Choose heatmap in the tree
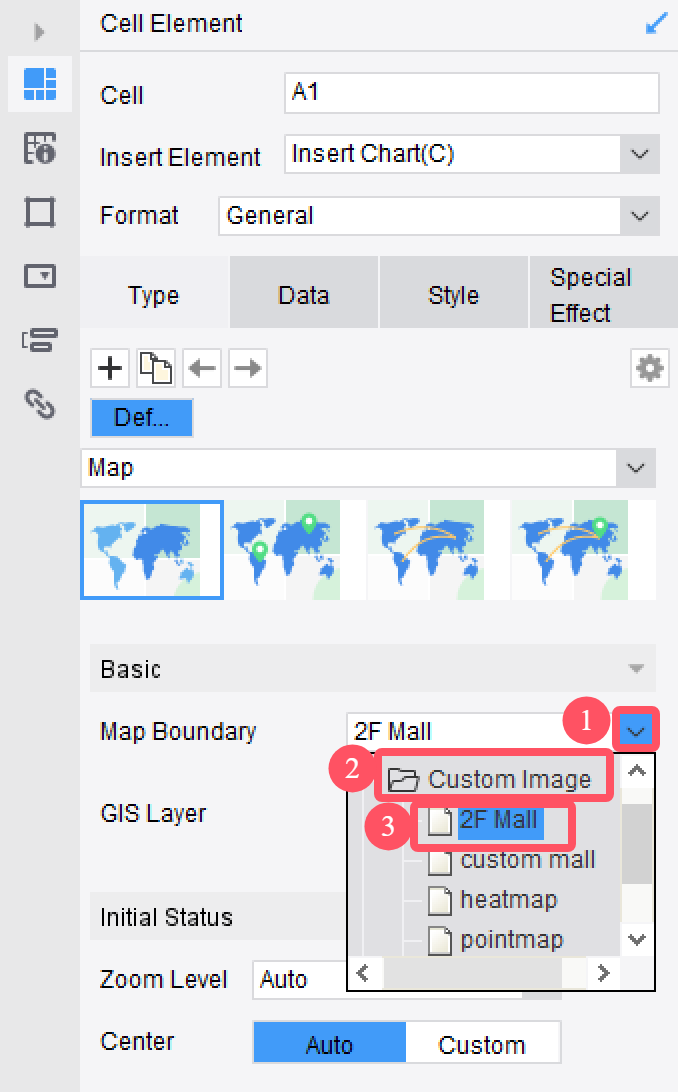Image resolution: width=678 pixels, height=1092 pixels. pyautogui.click(x=509, y=899)
